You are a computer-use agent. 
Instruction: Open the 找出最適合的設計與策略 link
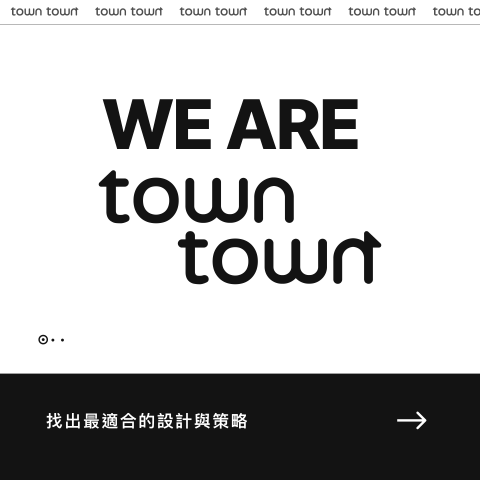tap(147, 421)
